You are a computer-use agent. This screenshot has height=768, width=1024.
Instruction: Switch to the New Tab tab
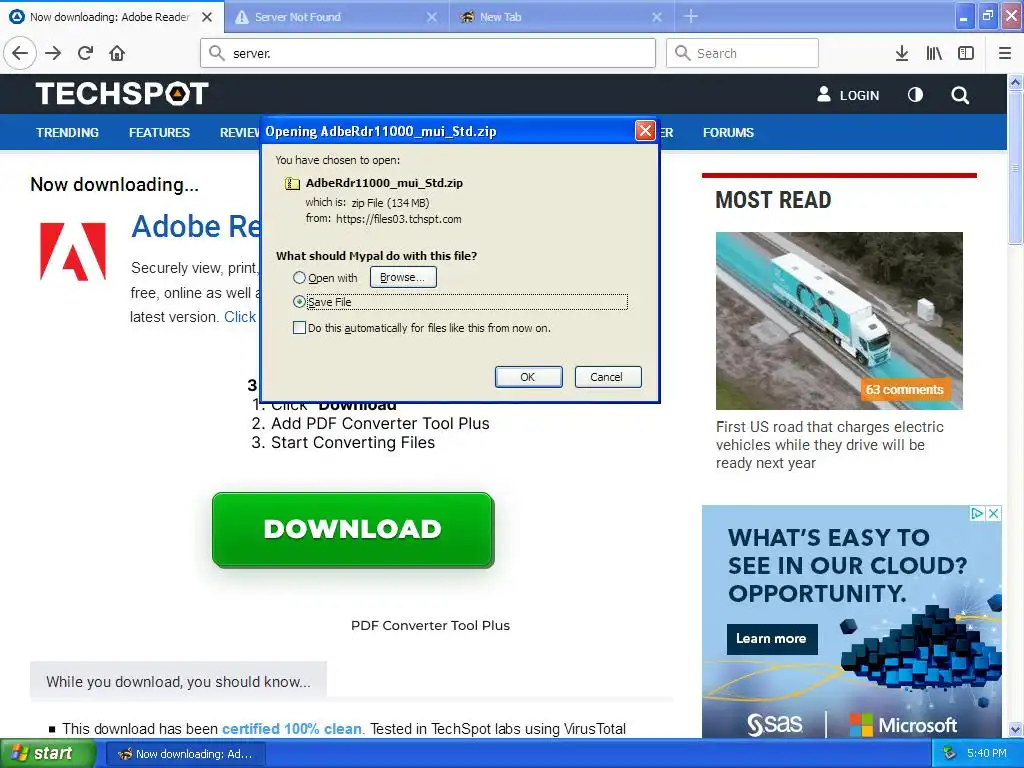[562, 17]
